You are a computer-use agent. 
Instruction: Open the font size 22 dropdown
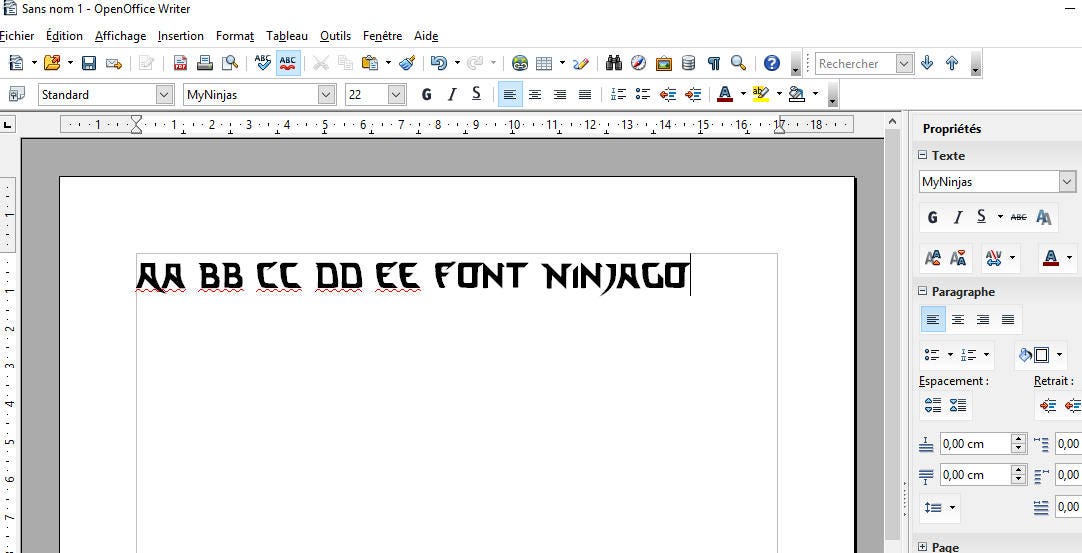pyautogui.click(x=397, y=95)
